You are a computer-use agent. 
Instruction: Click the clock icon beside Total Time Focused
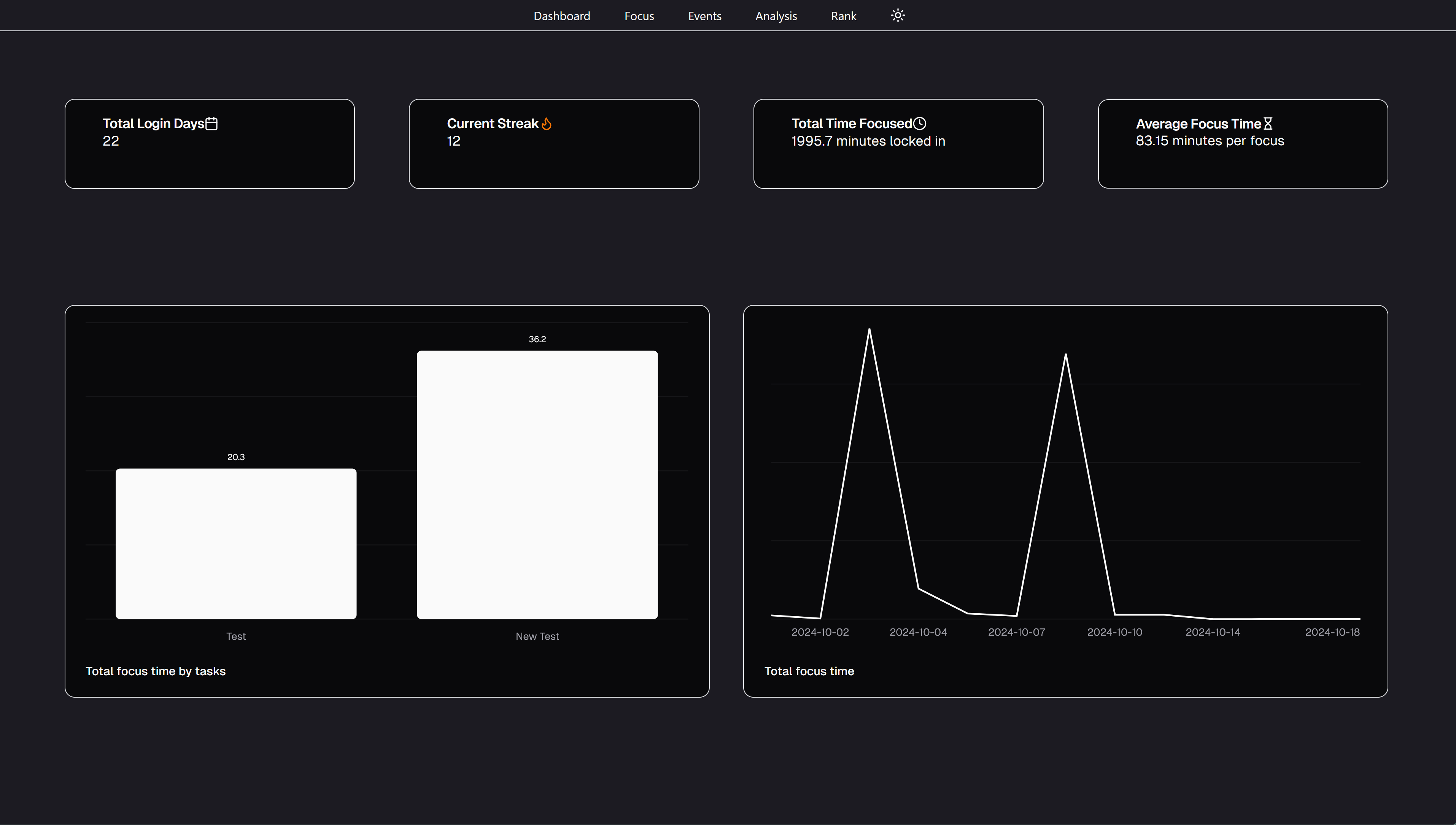click(920, 124)
